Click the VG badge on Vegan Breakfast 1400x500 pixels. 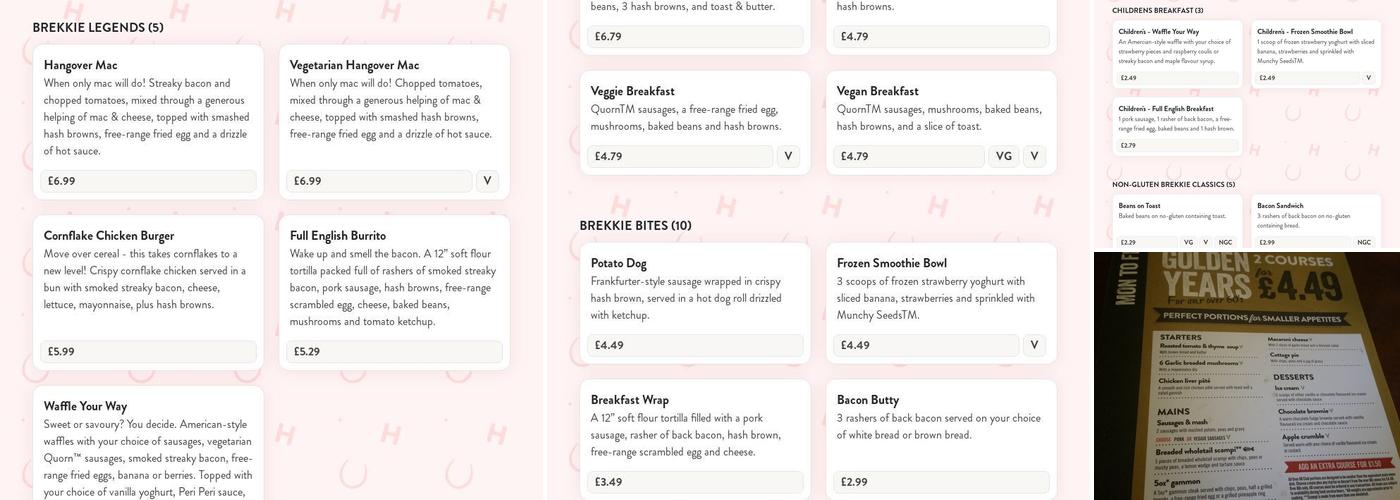(1004, 156)
